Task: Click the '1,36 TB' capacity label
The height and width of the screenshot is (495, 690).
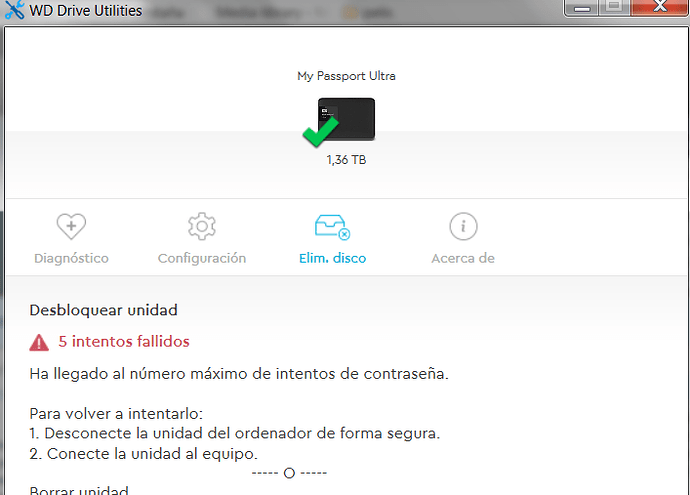Action: pos(346,160)
